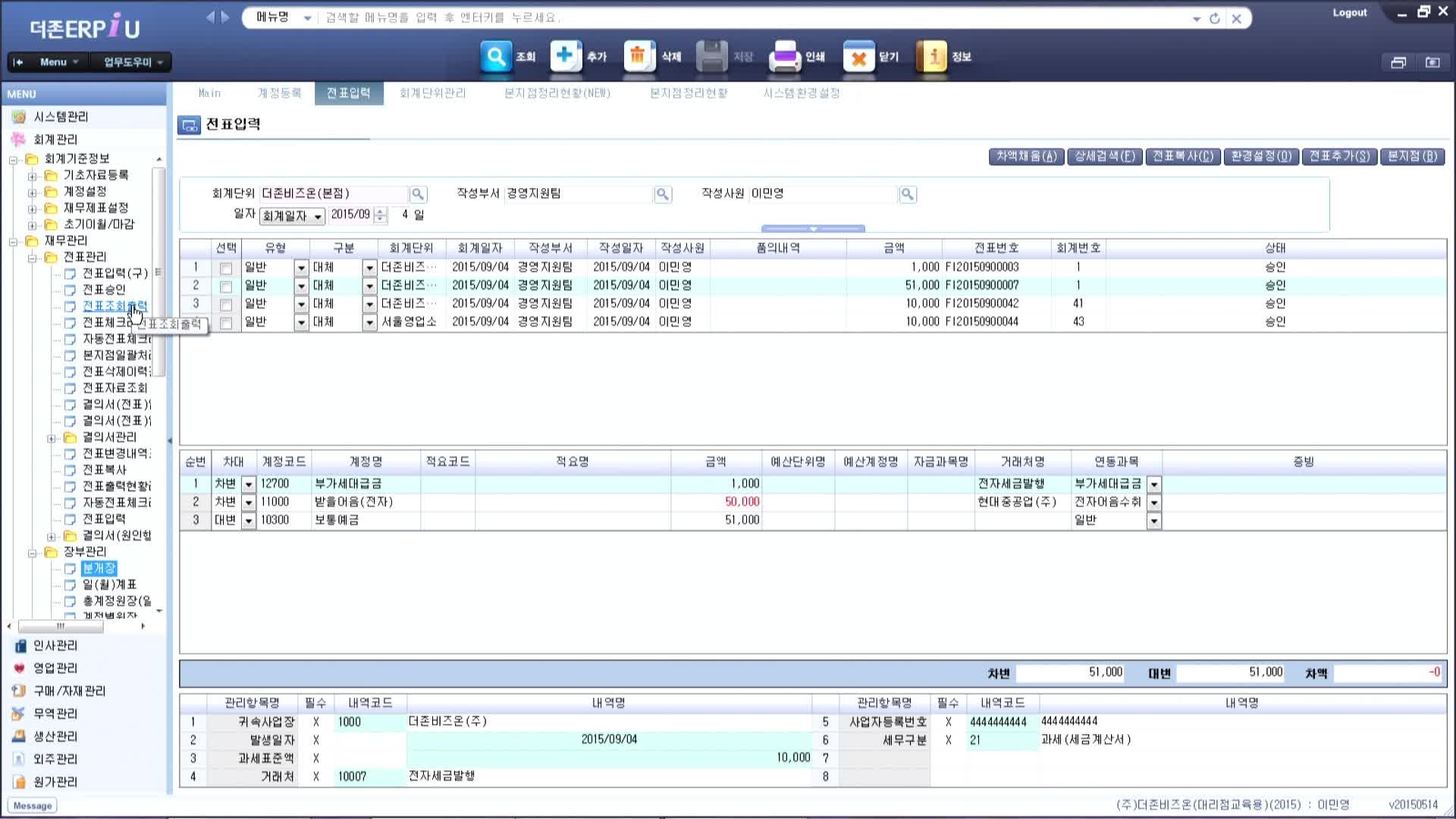The image size is (1456, 819).
Task: Open the 연동과목 dropdown for 전자어음수취
Action: click(x=1154, y=502)
